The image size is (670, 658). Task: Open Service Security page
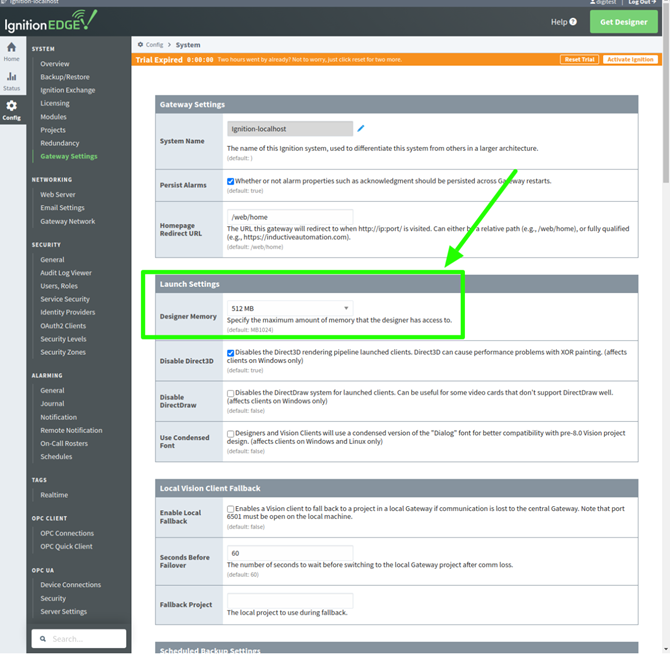[65, 299]
